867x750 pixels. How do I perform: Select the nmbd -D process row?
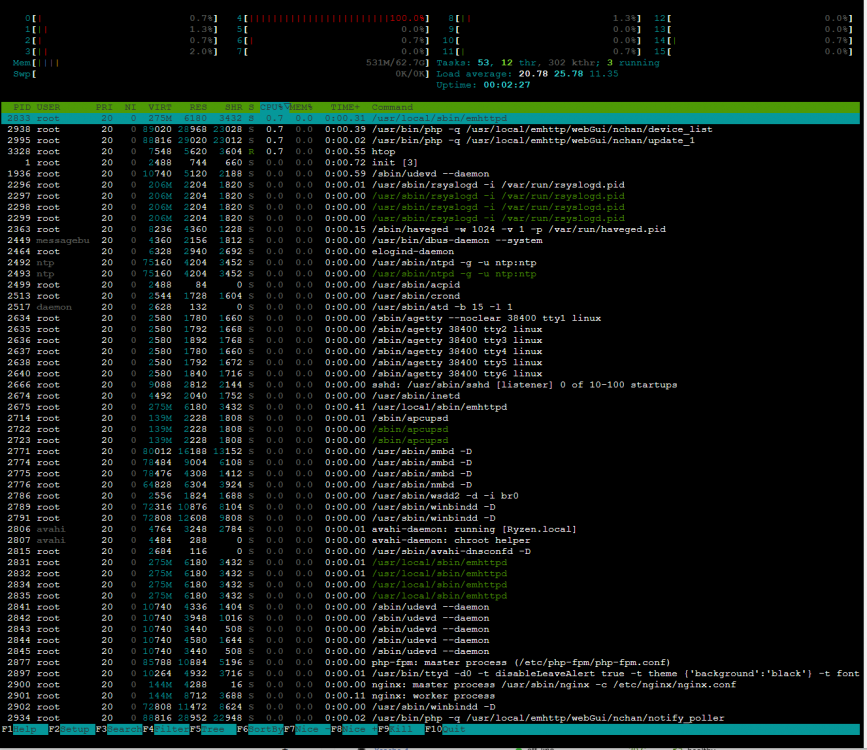(x=430, y=485)
